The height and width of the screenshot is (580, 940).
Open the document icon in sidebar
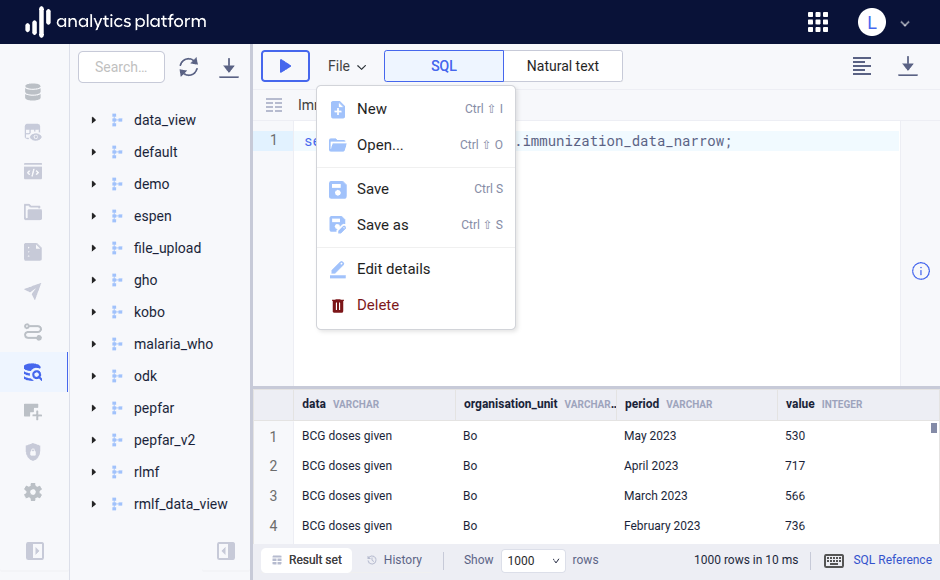point(33,252)
